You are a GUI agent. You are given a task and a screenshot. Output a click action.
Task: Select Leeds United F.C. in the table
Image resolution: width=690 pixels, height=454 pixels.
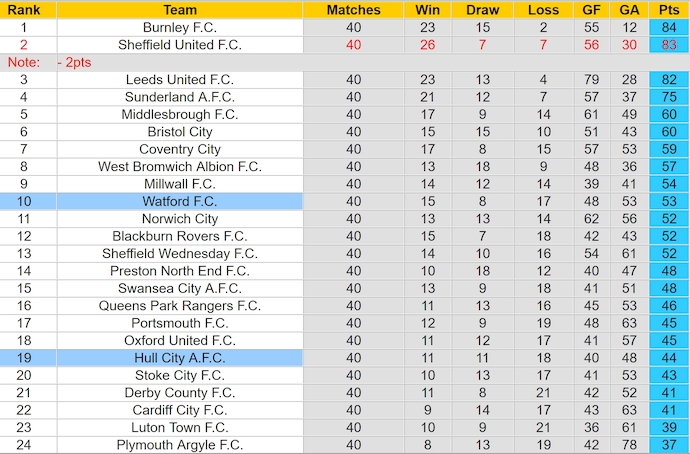[180, 79]
